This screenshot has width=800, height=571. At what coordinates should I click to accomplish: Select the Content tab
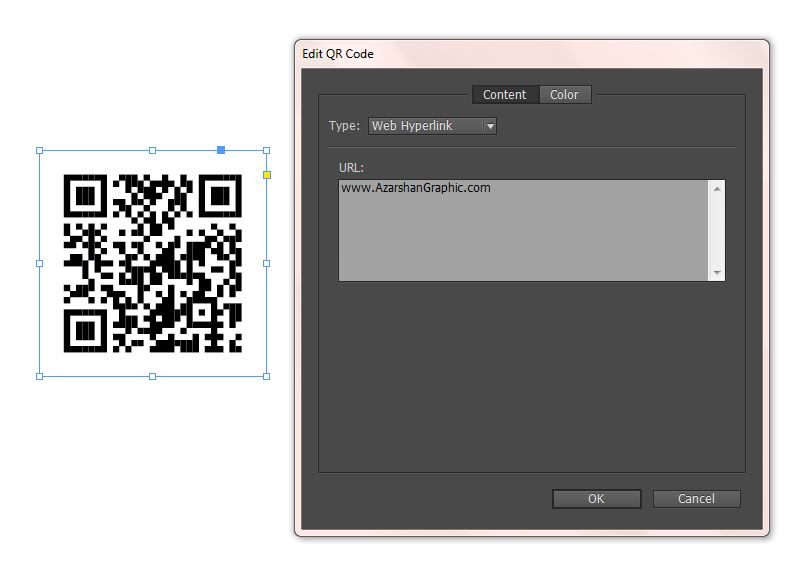click(x=504, y=95)
